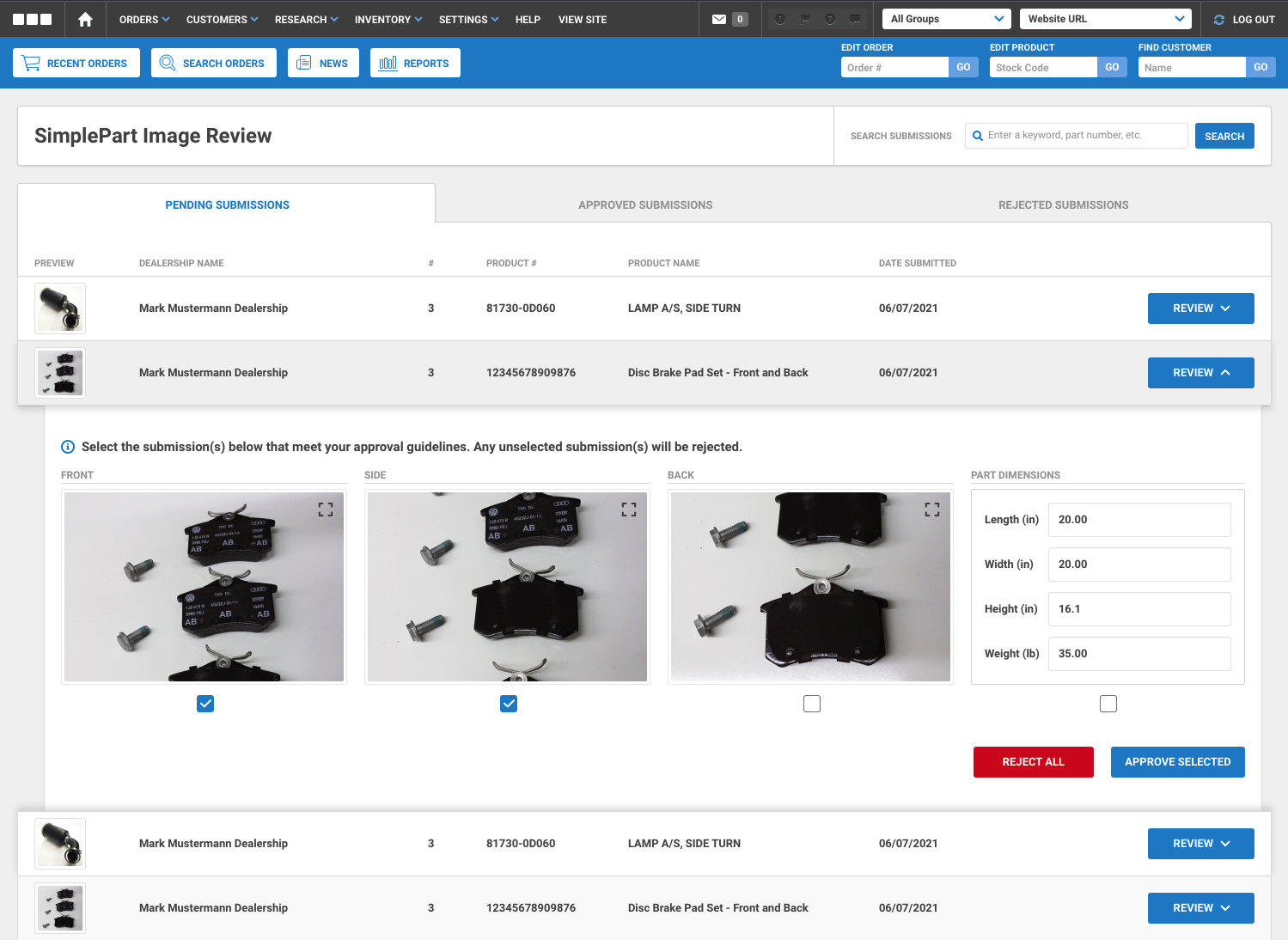The width and height of the screenshot is (1288, 940).
Task: Click the Length (in) input field
Action: click(x=1139, y=520)
